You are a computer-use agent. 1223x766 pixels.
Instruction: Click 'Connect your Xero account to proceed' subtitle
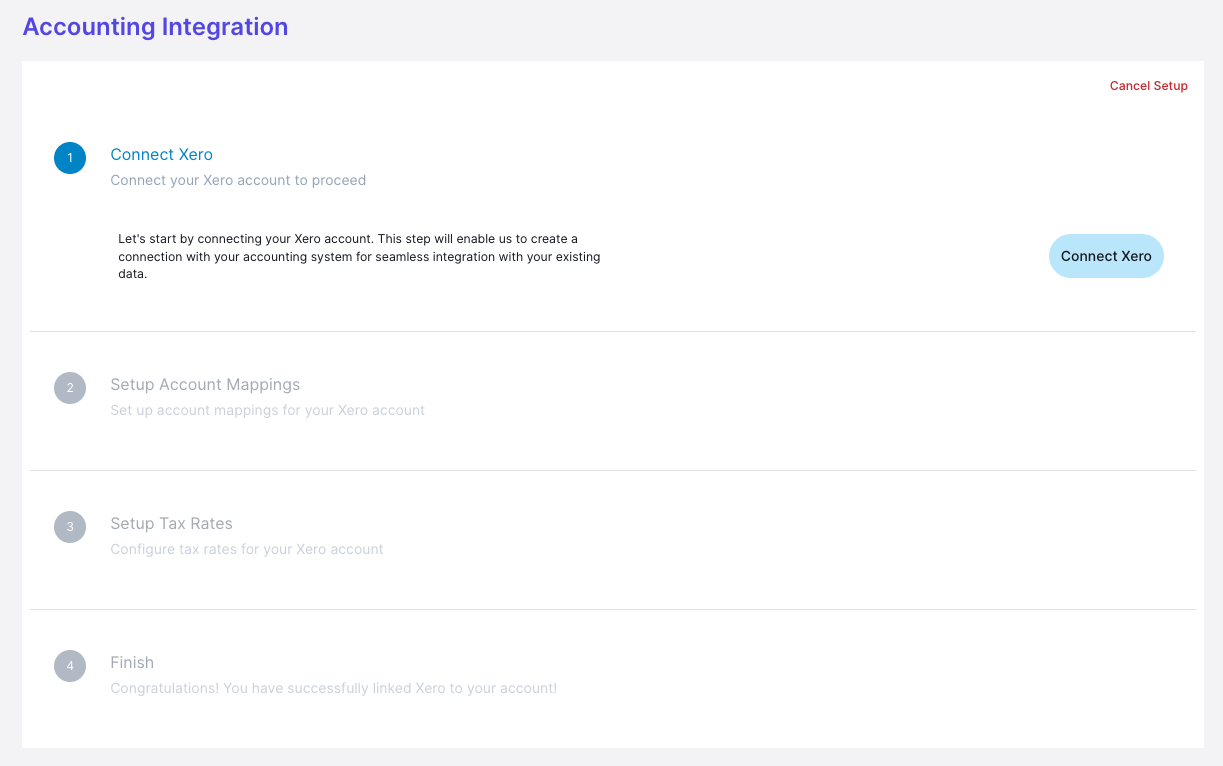point(238,180)
